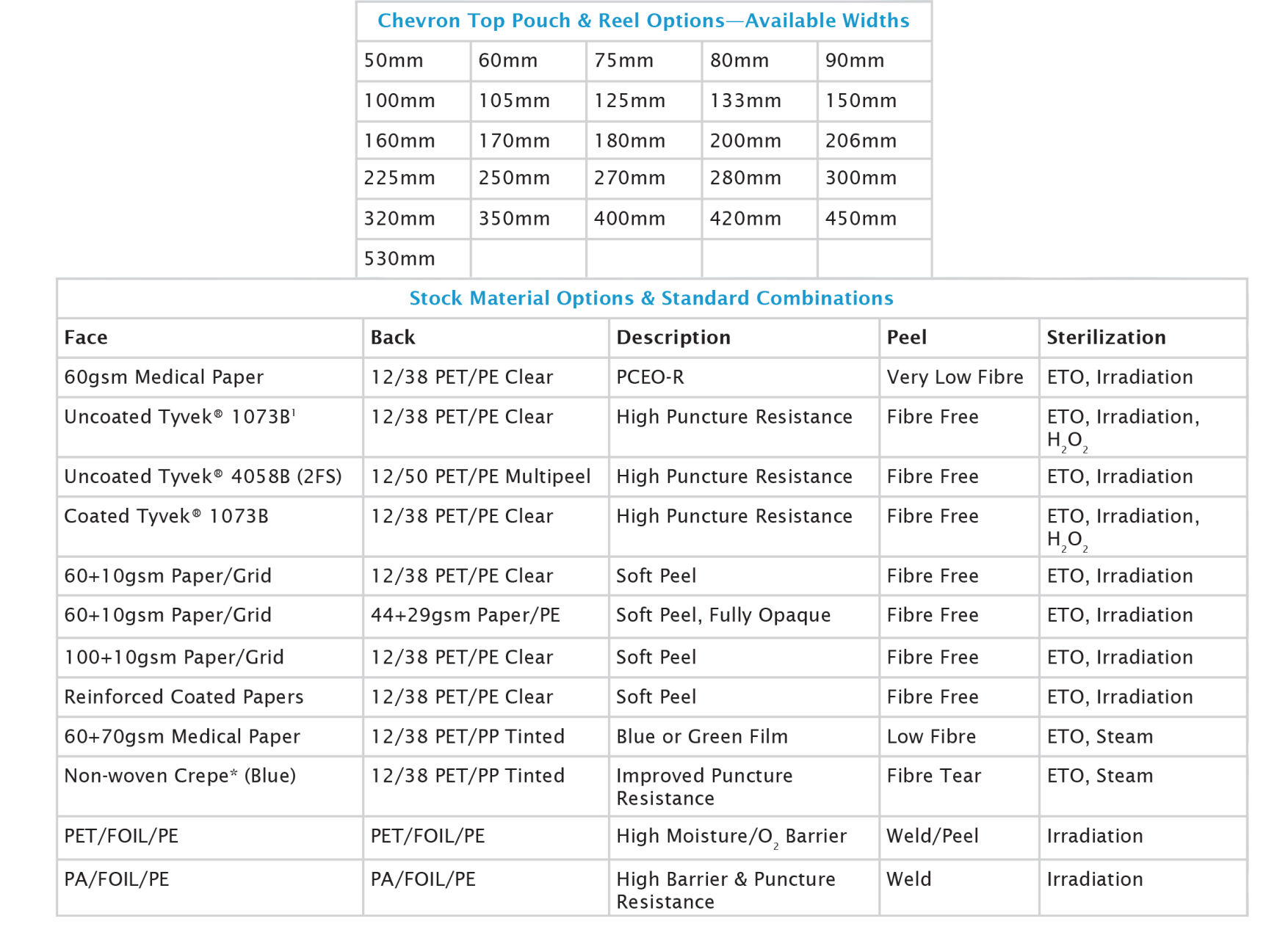Click the Chevron Top Pouch & Reel Options title

click(x=643, y=21)
